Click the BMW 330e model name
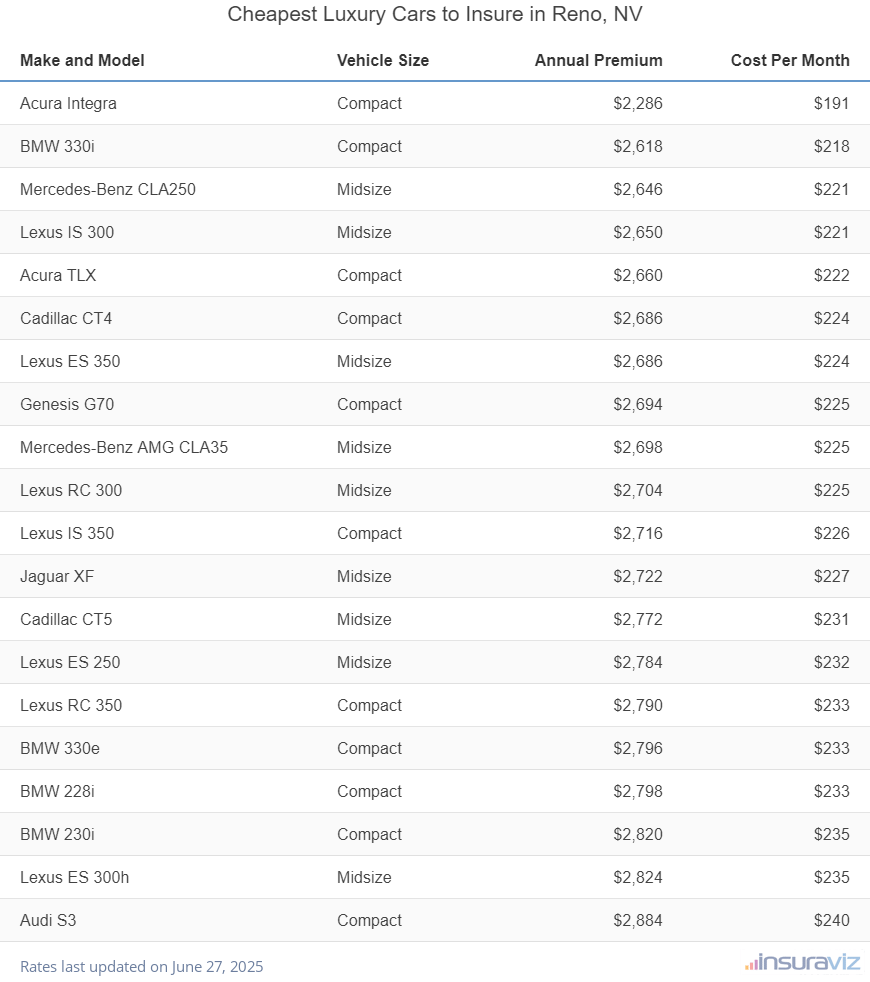Viewport: 870px width, 982px height. pyautogui.click(x=58, y=748)
